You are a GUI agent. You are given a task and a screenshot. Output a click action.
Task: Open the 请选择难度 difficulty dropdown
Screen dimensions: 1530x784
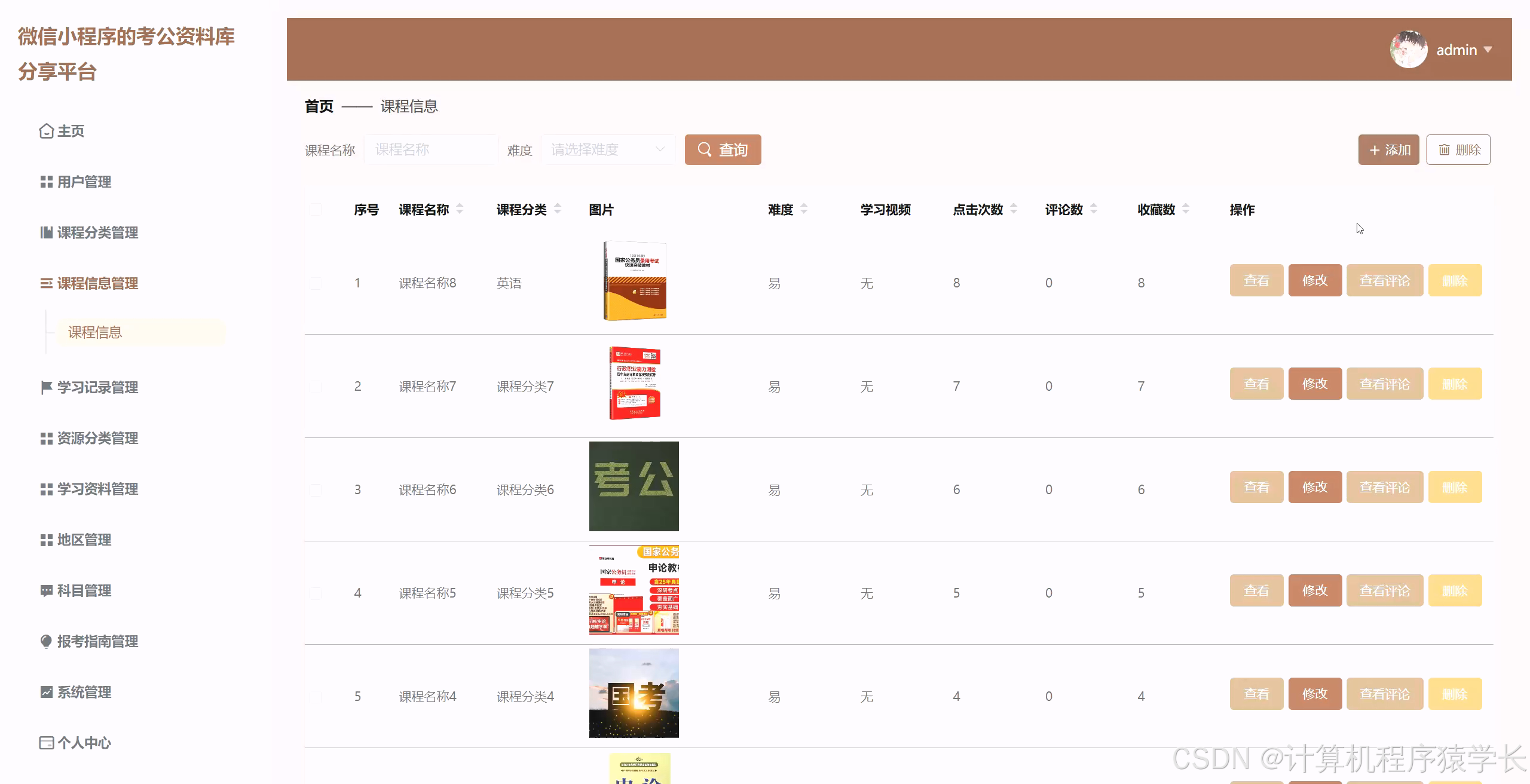(608, 149)
